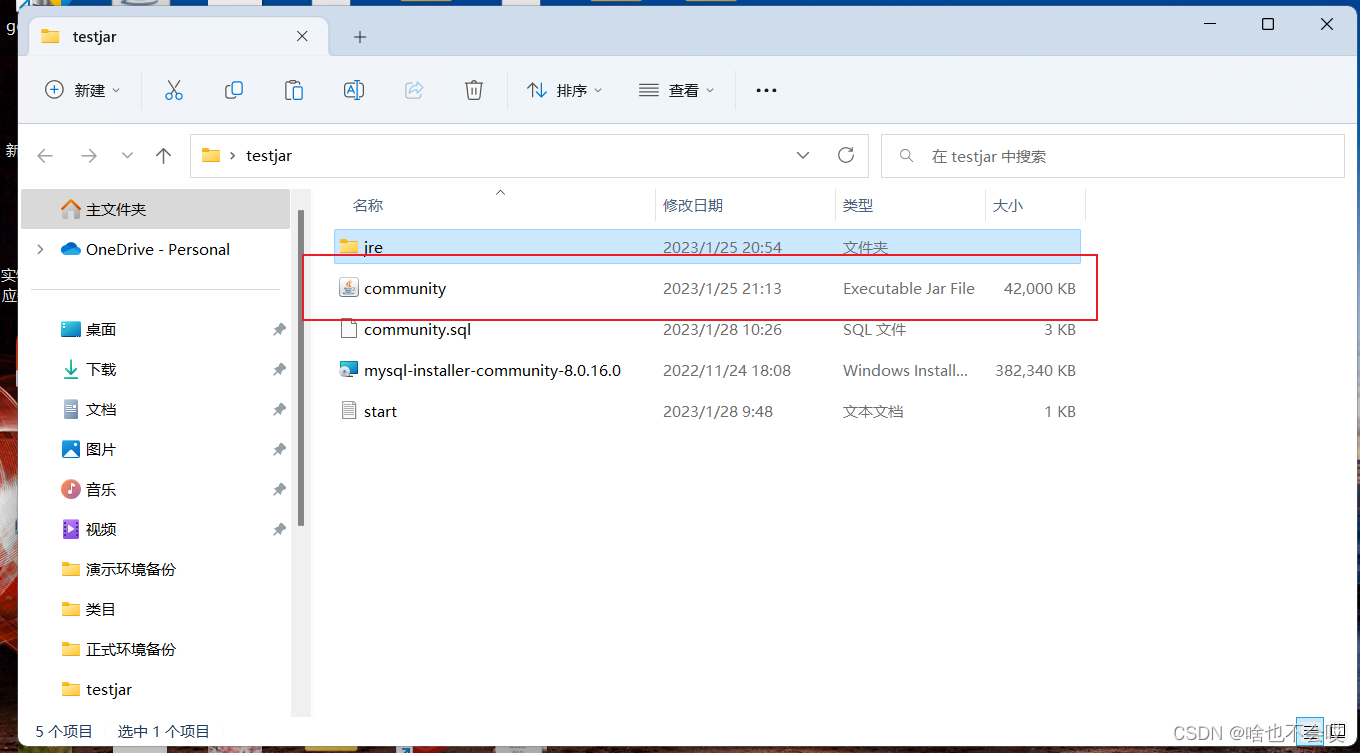
Task: Sort by Type column header
Action: (858, 205)
